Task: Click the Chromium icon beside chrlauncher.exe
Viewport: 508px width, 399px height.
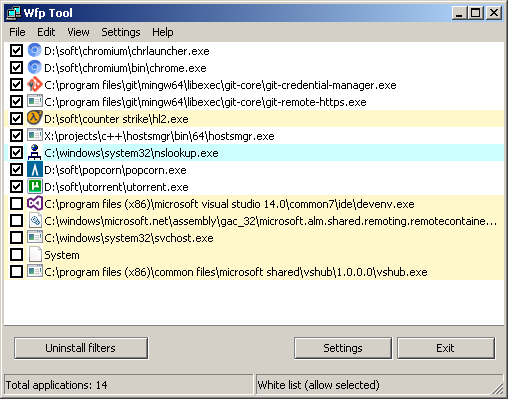Action: [x=34, y=51]
